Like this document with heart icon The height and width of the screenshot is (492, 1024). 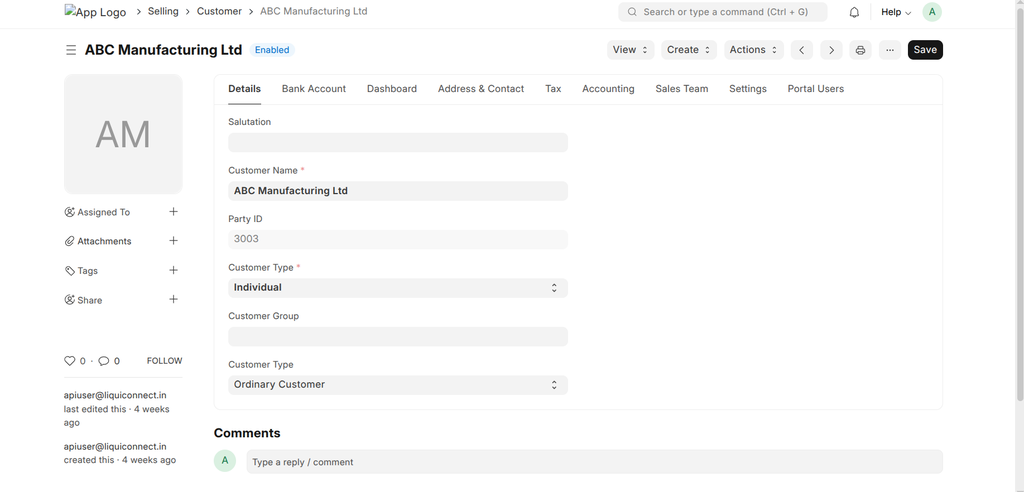click(69, 361)
